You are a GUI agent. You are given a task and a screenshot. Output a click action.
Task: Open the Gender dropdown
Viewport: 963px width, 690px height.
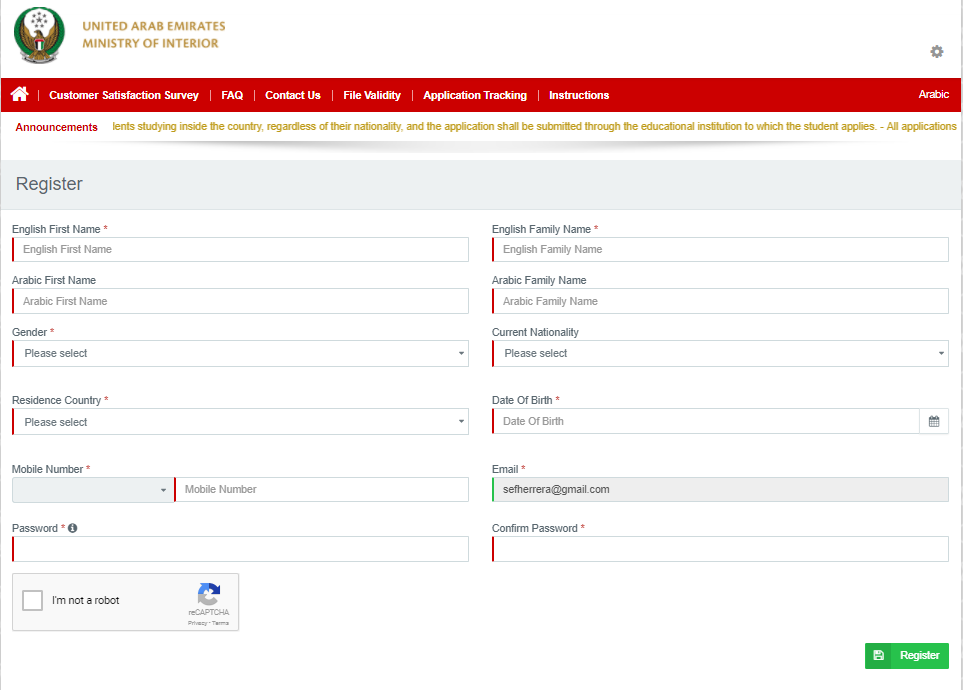pos(240,353)
